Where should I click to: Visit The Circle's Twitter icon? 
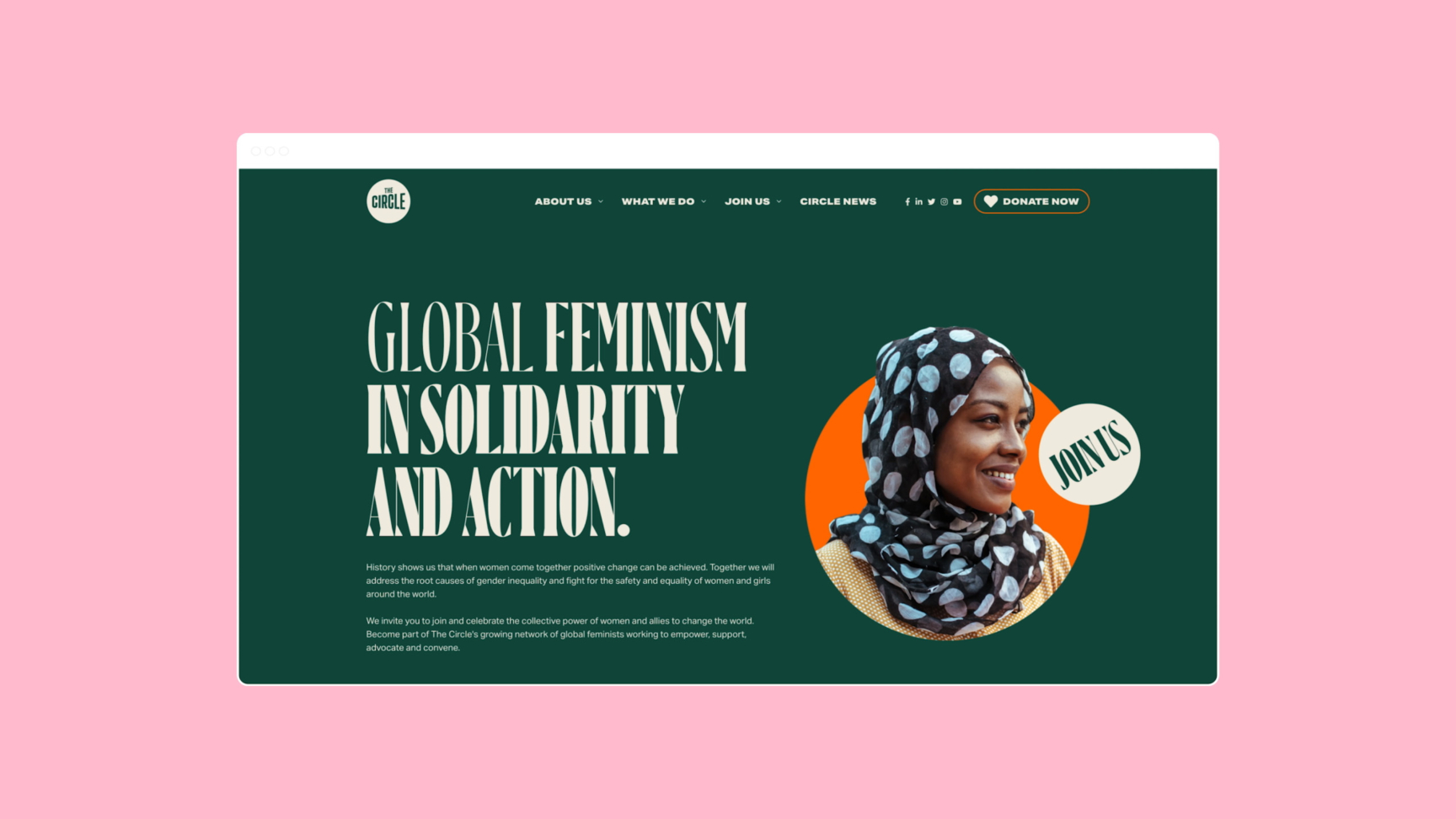(x=932, y=202)
